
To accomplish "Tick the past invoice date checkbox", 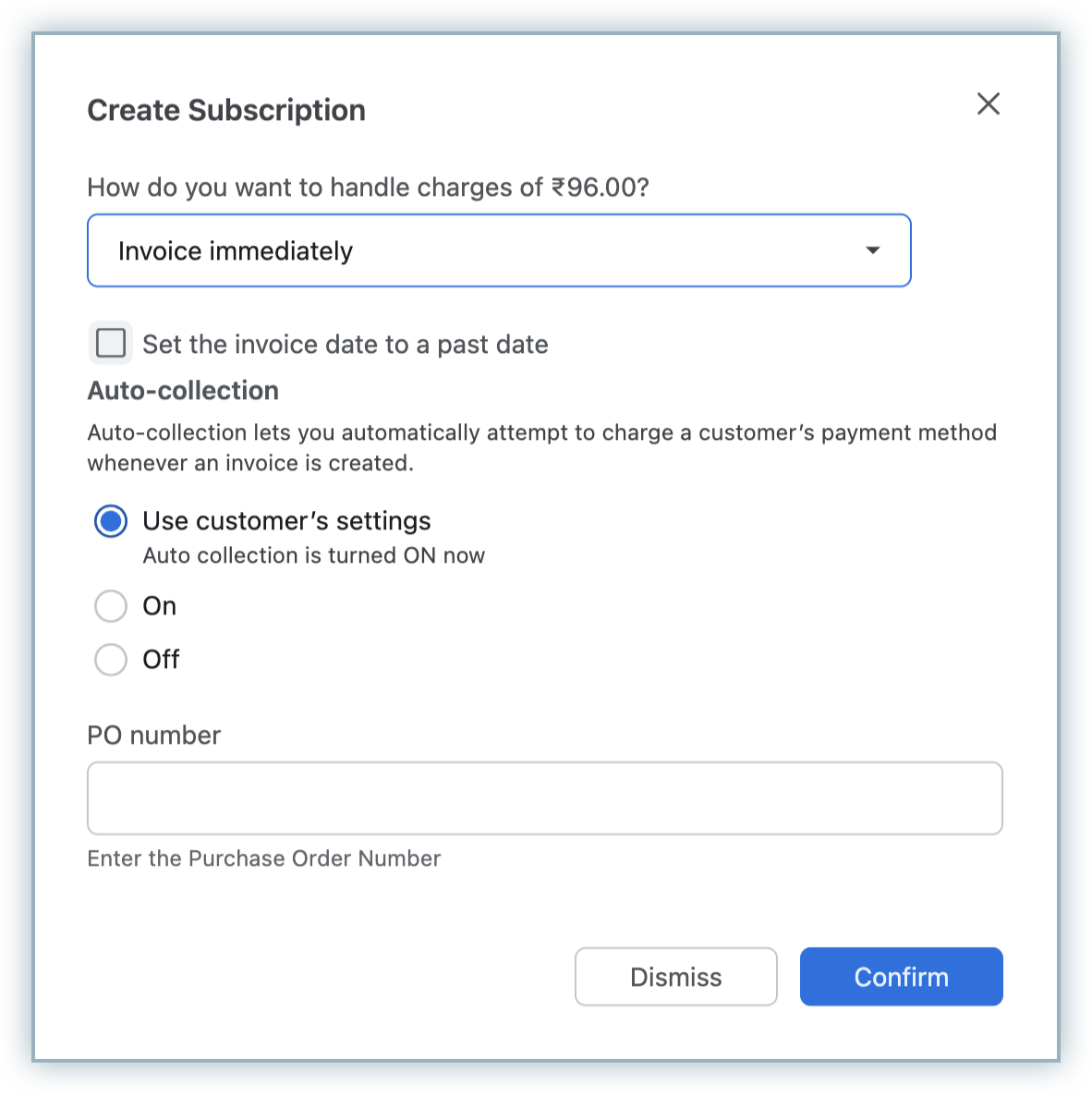I will pyautogui.click(x=111, y=344).
